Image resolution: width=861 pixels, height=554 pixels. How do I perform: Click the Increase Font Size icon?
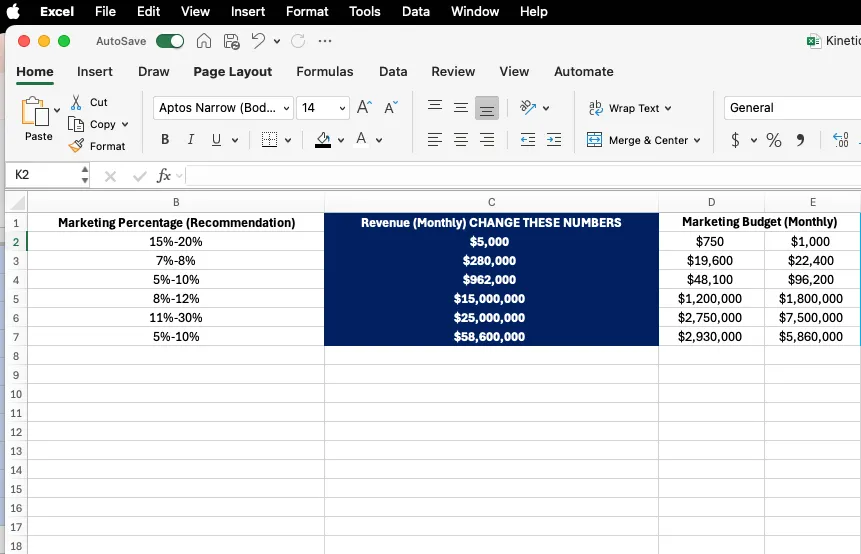pos(364,108)
